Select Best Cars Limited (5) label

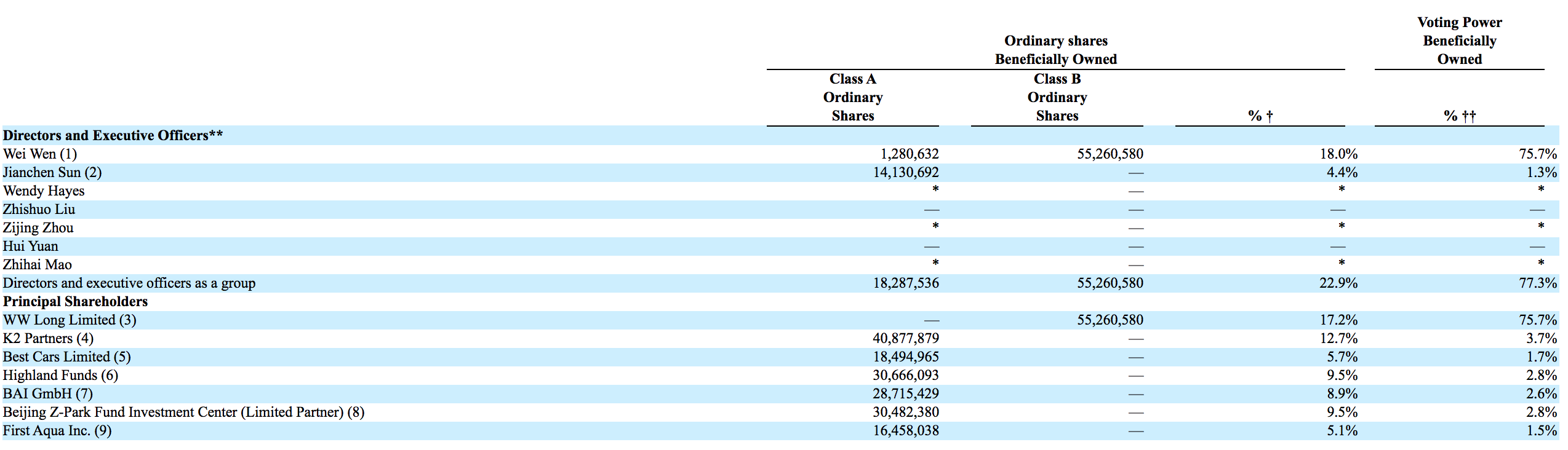click(x=67, y=357)
